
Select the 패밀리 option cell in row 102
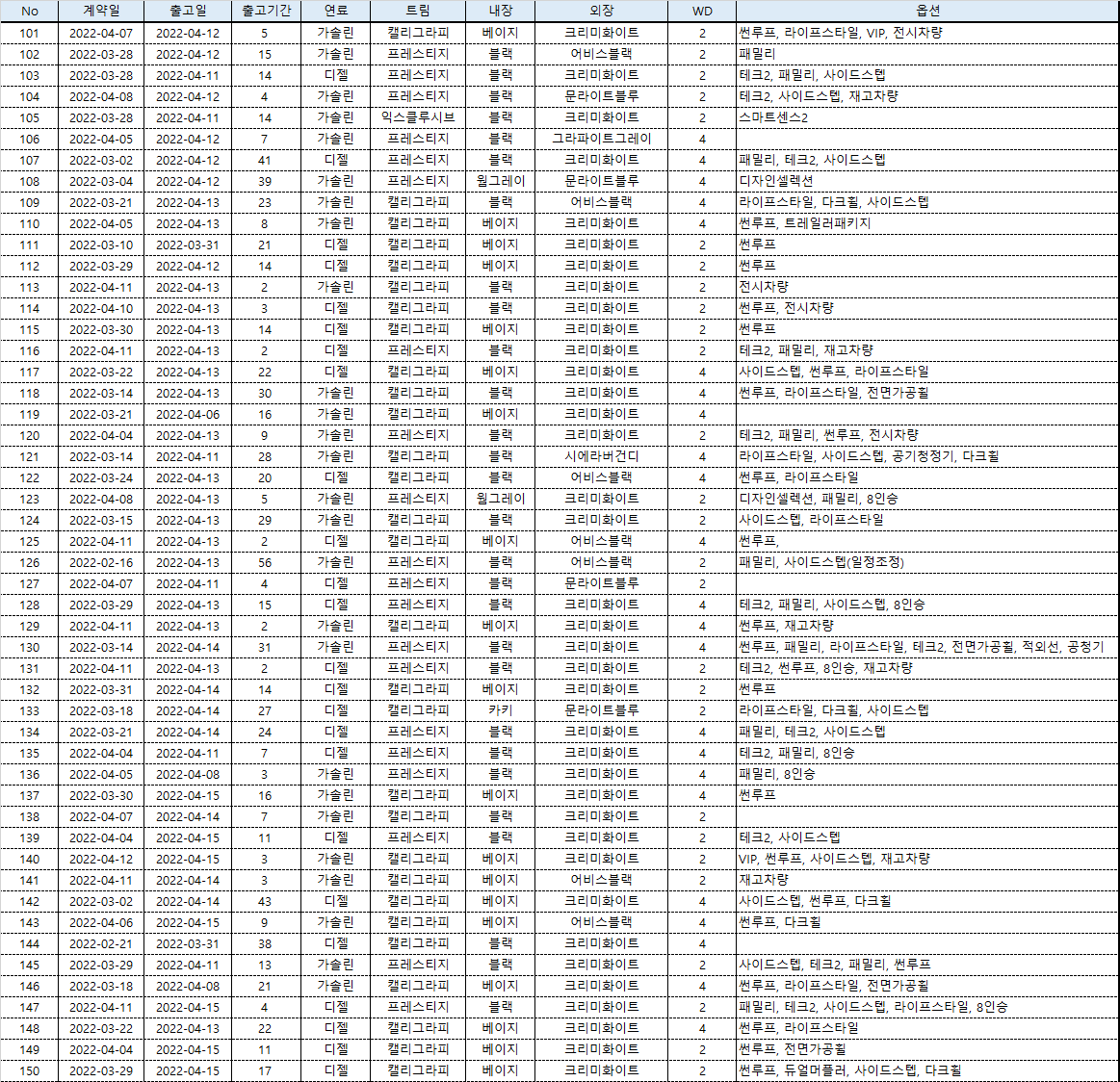(927, 54)
